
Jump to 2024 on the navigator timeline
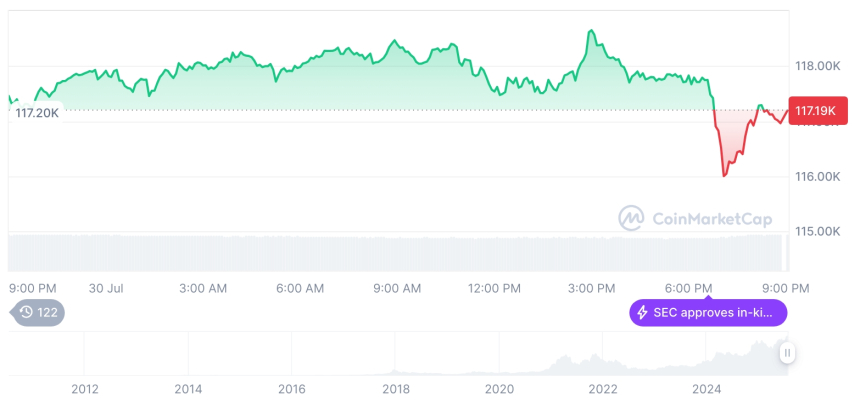pos(706,388)
